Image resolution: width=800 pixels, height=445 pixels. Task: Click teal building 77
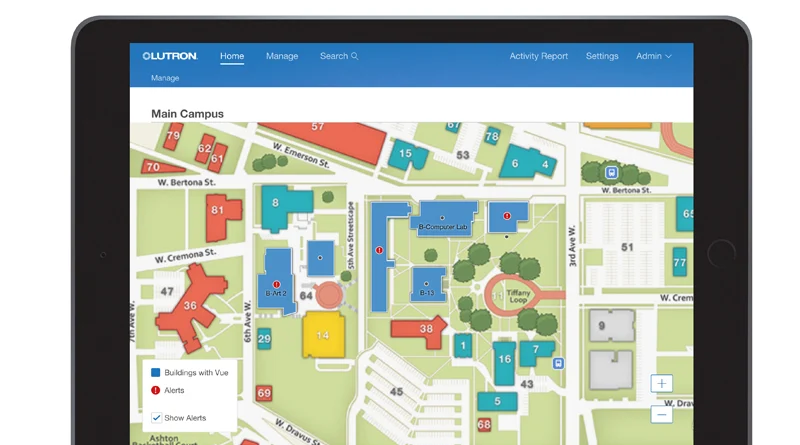(680, 262)
